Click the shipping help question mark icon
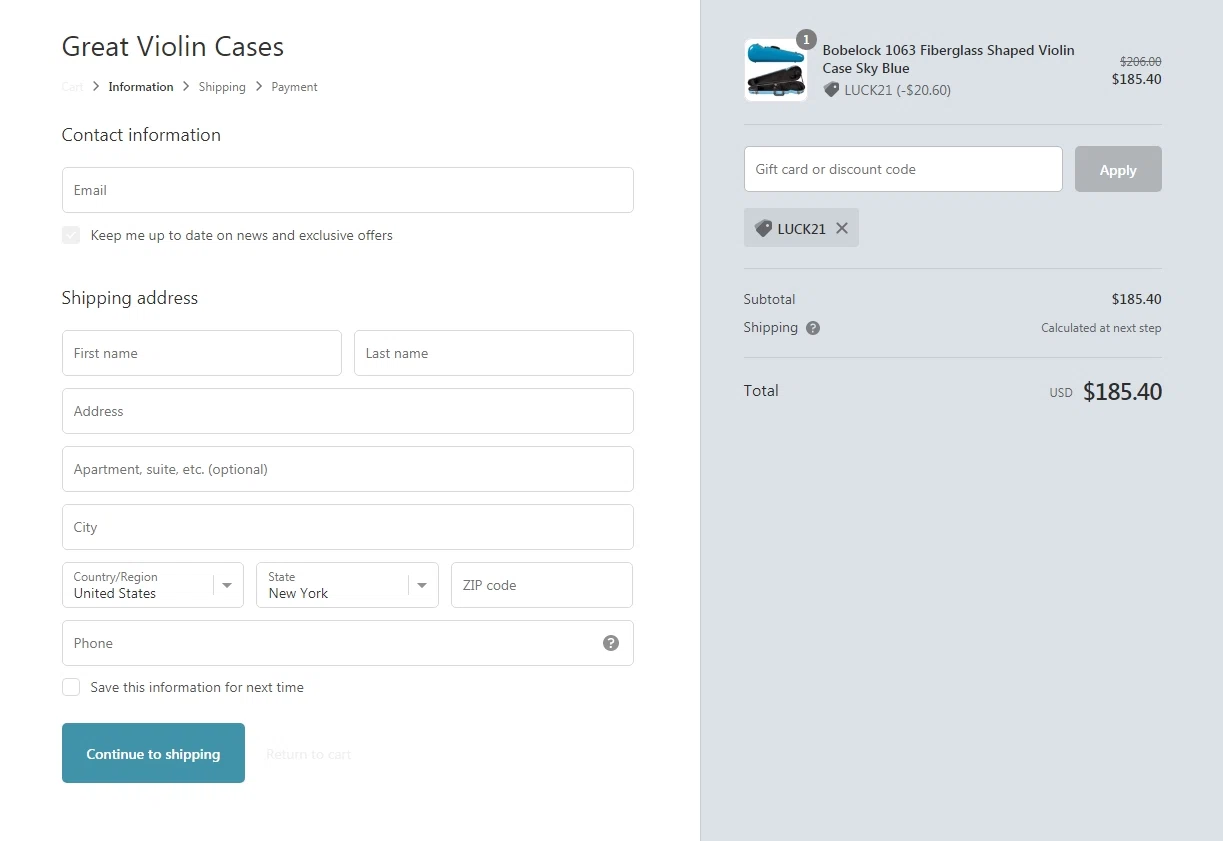Viewport: 1223px width, 841px height. [813, 328]
